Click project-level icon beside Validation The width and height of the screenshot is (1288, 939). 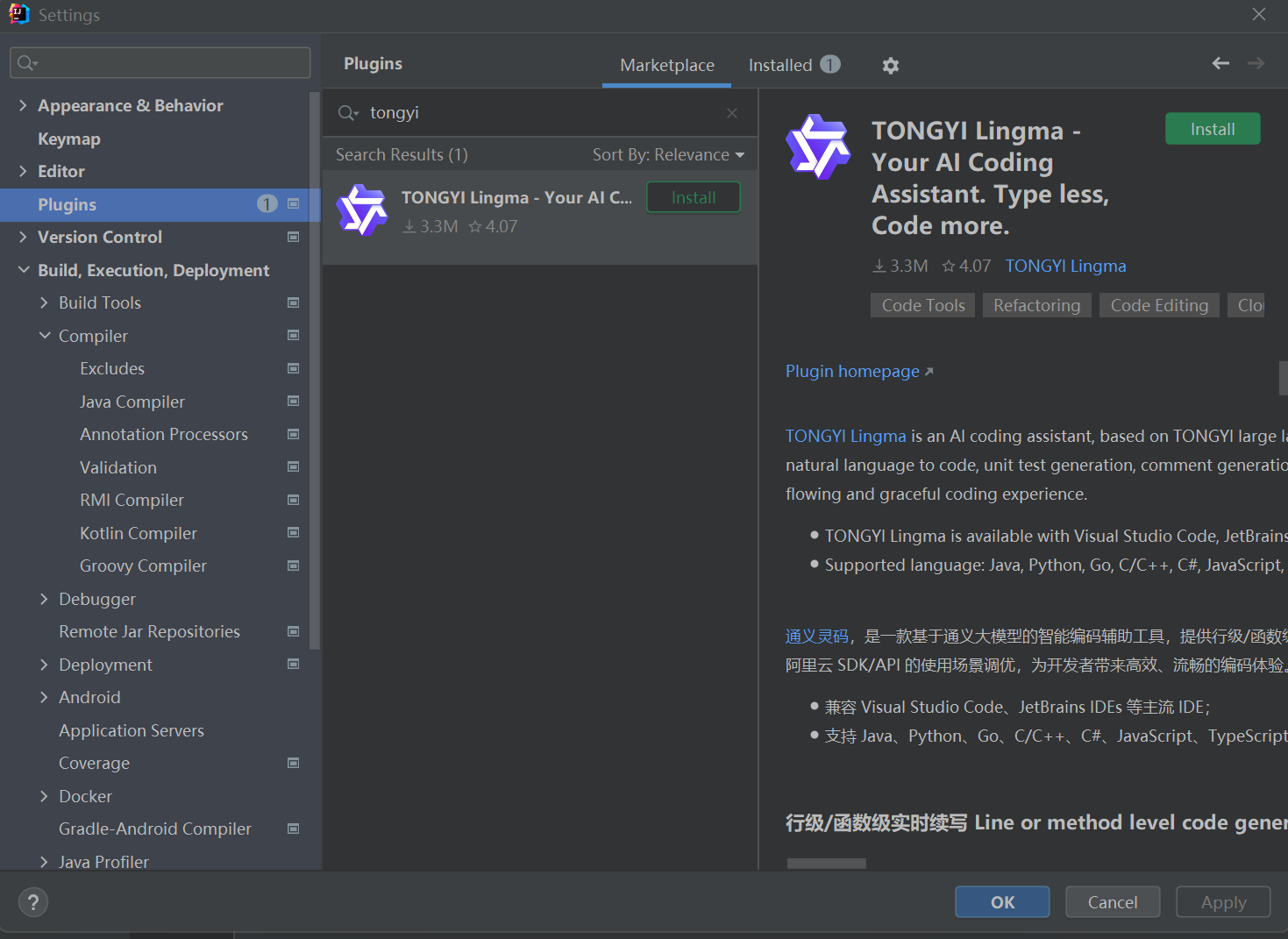pyautogui.click(x=294, y=466)
